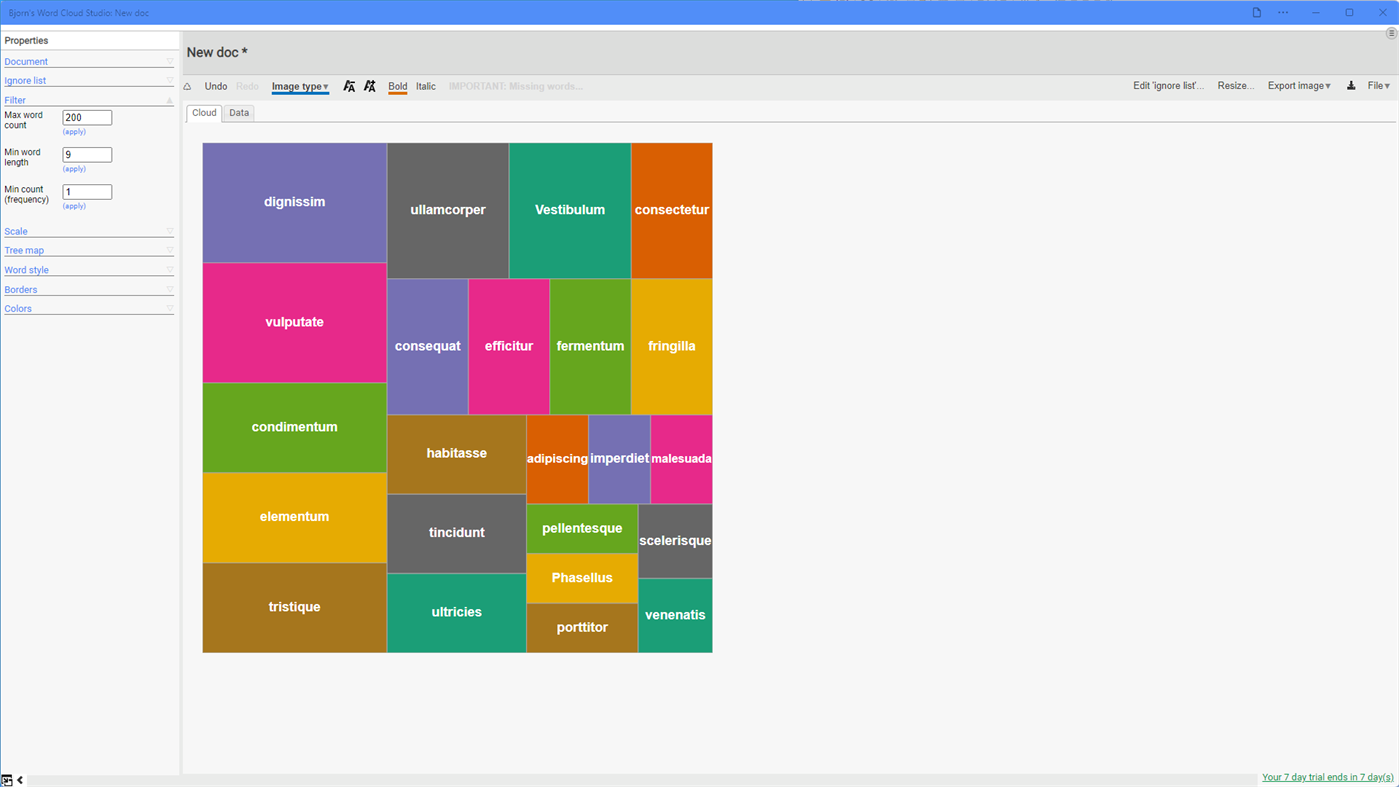
Task: Click the download icon near File menu
Action: tap(1349, 86)
